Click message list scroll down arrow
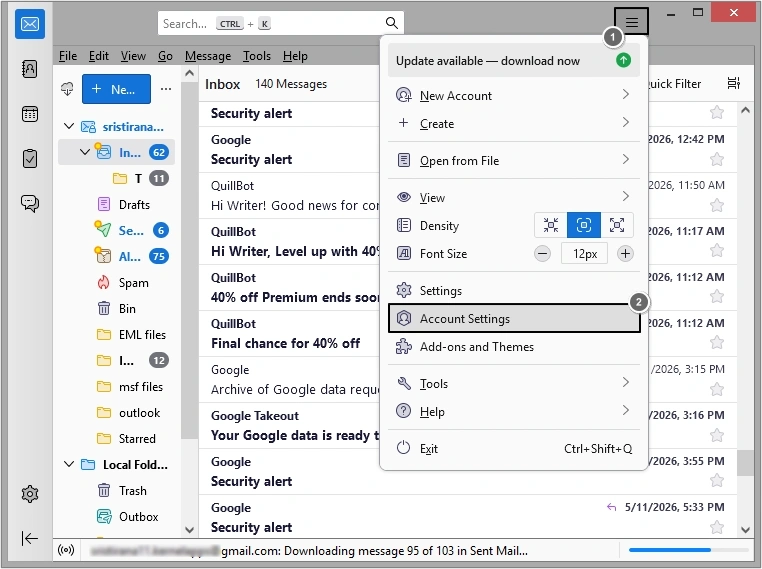The width and height of the screenshot is (762, 569). [745, 529]
